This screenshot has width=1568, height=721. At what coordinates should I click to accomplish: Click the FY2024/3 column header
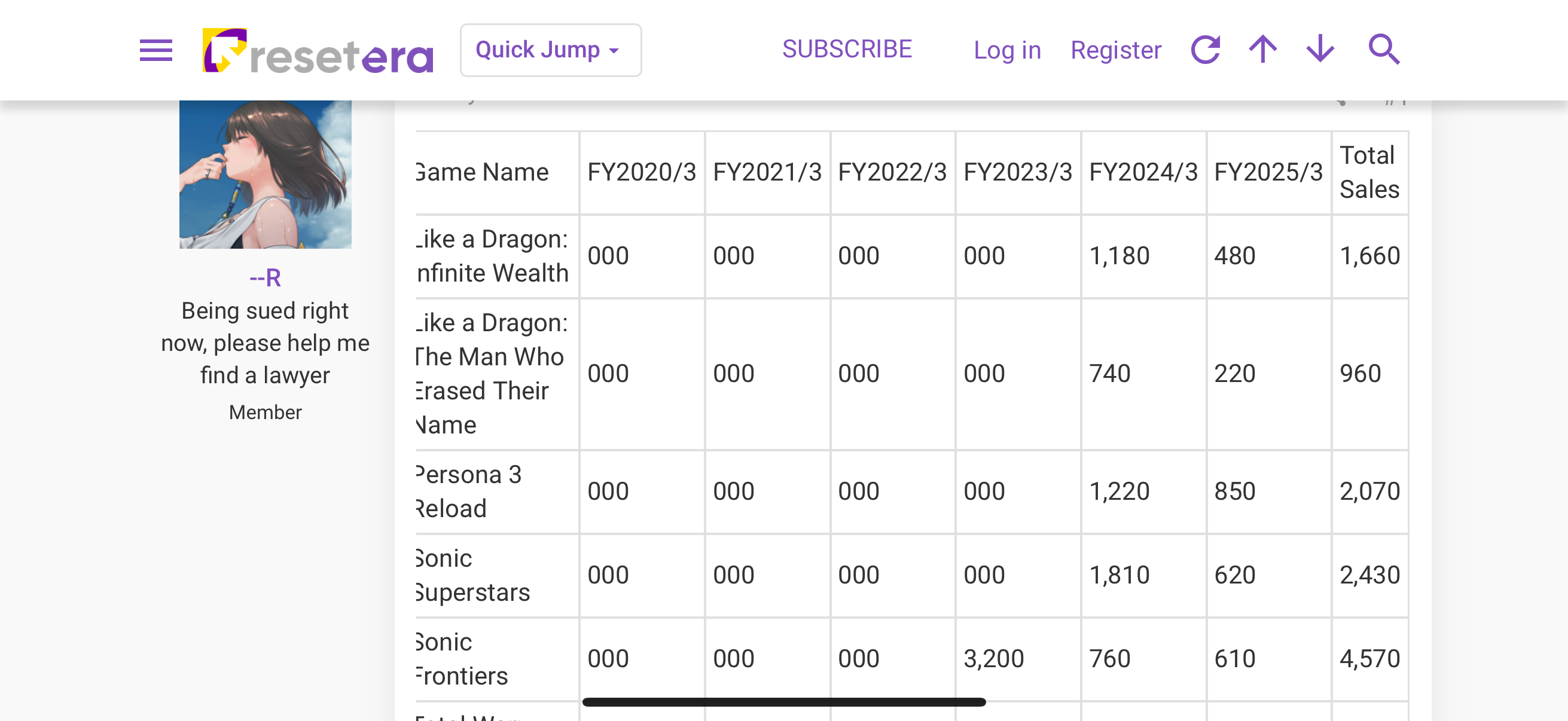point(1143,172)
